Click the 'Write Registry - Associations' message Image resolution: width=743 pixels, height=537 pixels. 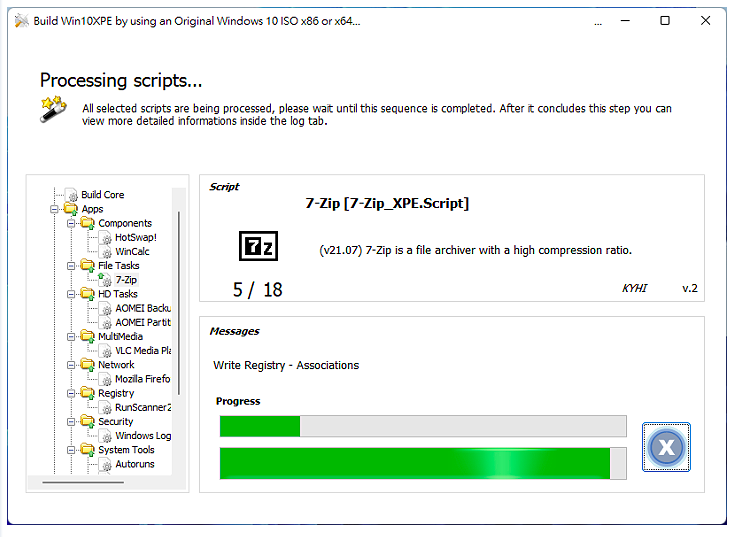pos(286,365)
